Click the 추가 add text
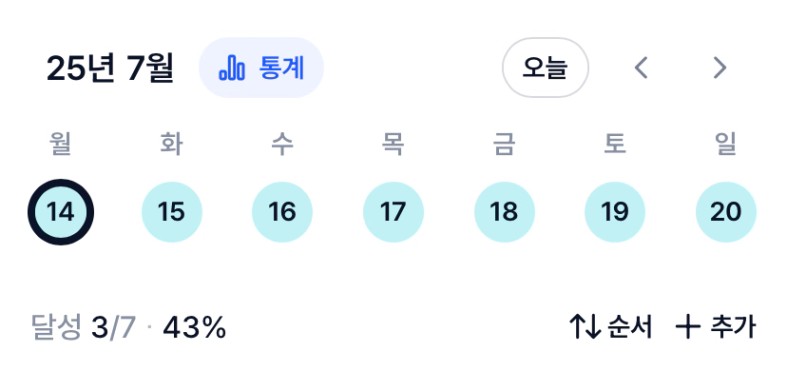The image size is (787, 371). point(733,327)
